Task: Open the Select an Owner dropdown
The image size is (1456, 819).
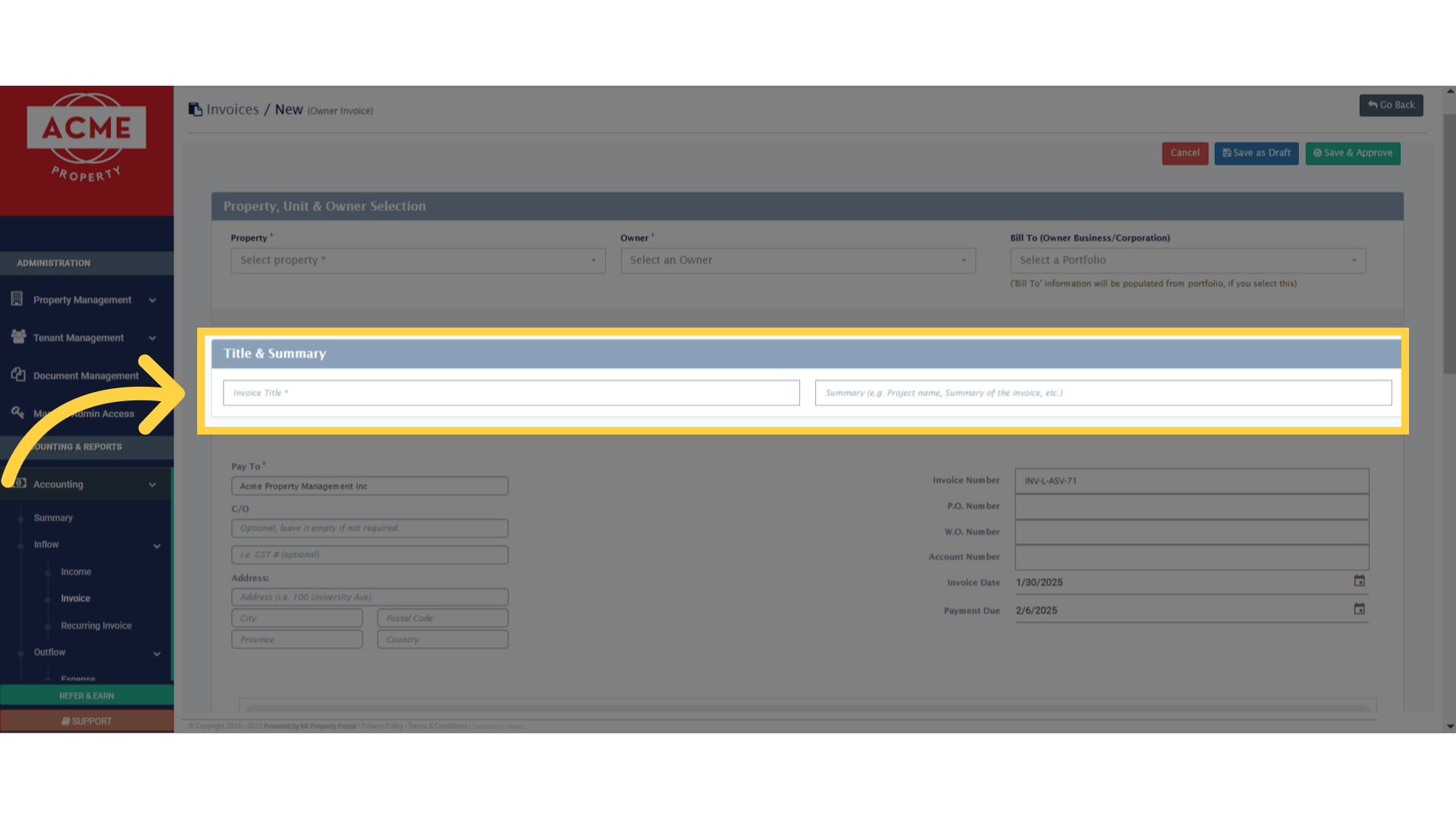Action: click(x=798, y=260)
